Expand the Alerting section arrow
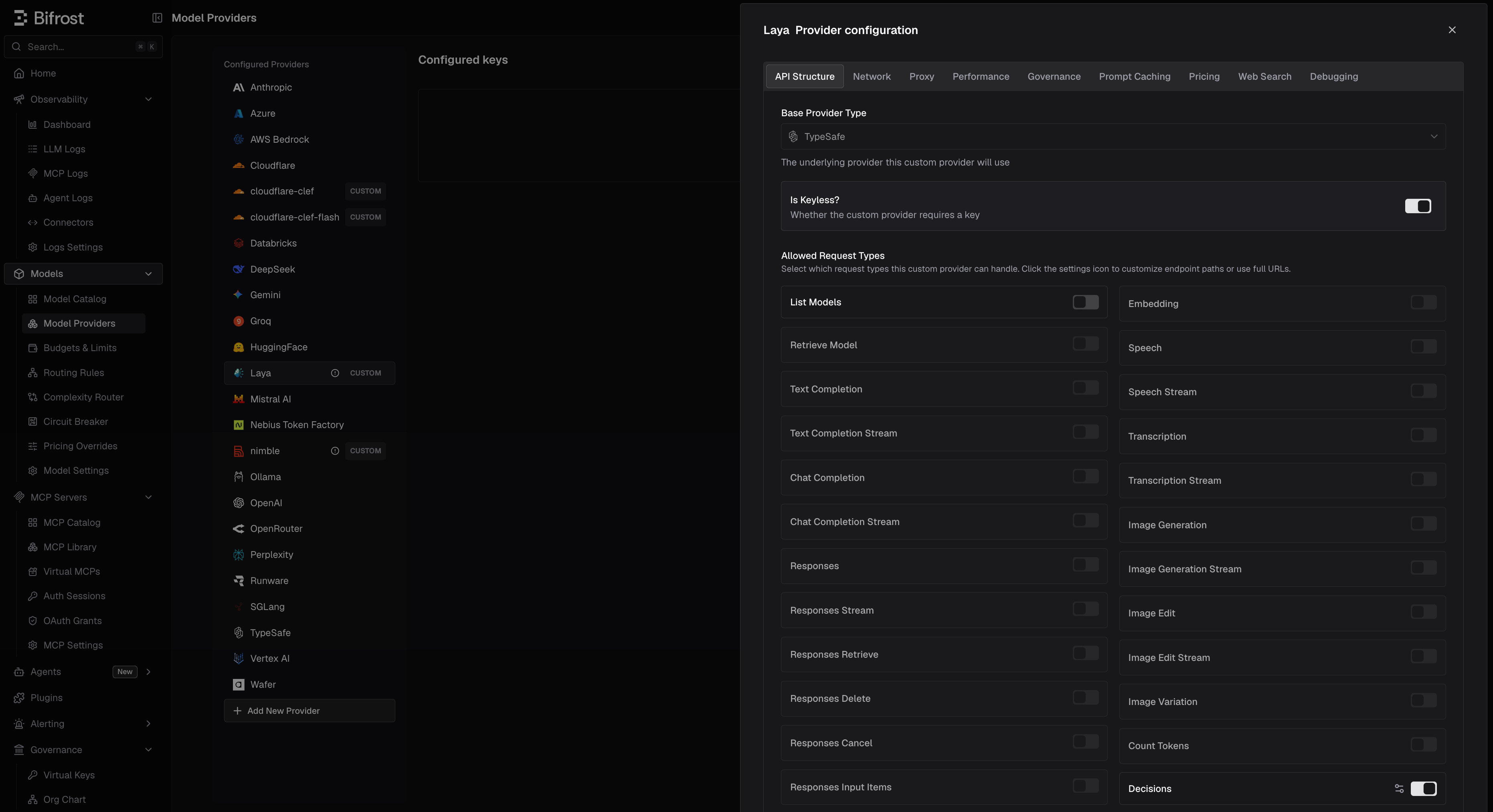Screen dimensions: 1493x812 [148, 724]
